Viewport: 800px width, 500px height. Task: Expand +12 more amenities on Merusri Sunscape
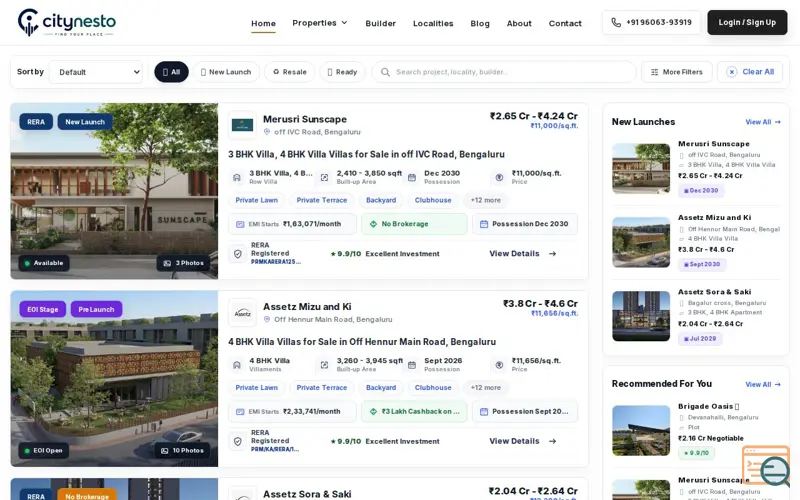(x=485, y=200)
